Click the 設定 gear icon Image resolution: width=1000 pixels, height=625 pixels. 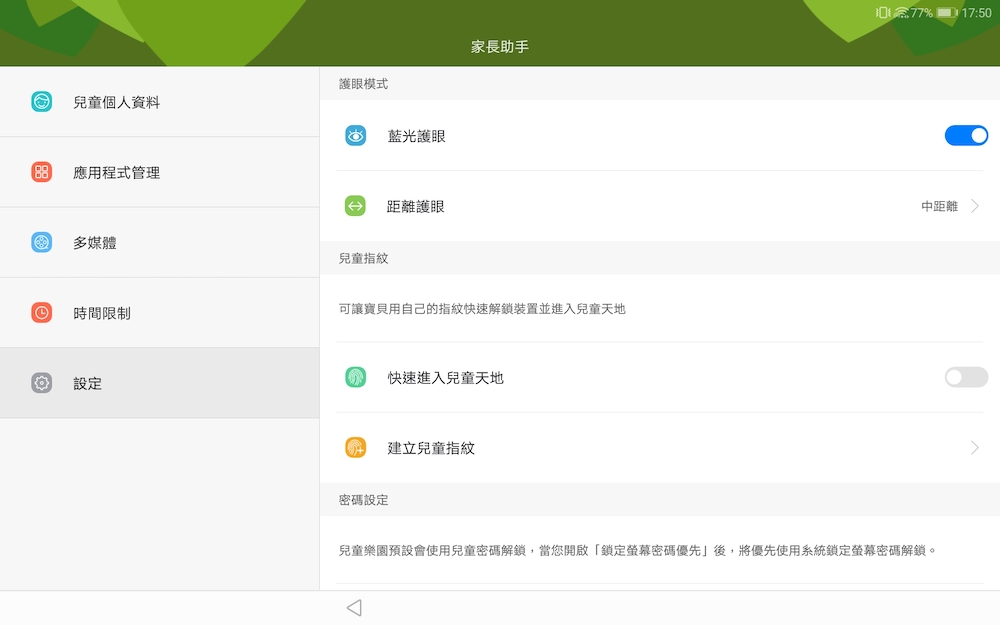41,383
